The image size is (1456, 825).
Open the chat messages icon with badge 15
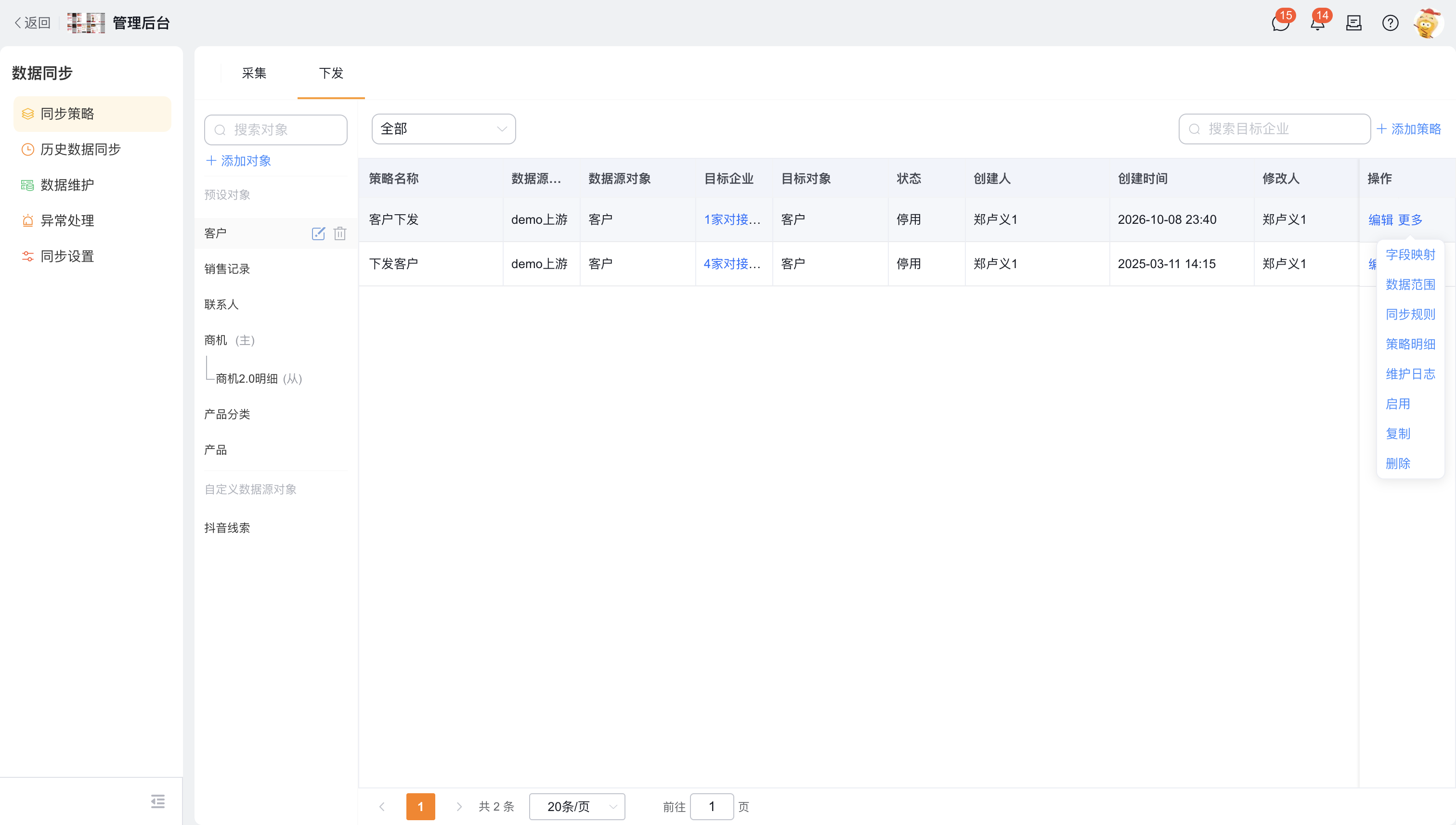pos(1280,23)
